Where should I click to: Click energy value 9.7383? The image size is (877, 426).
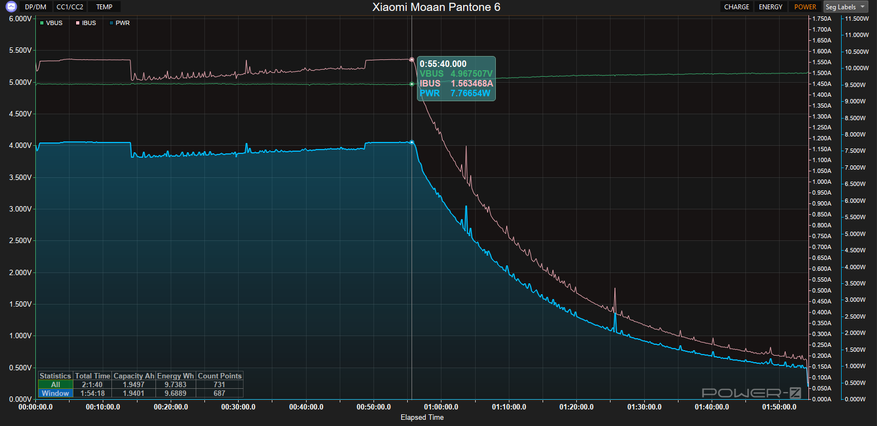(x=176, y=385)
